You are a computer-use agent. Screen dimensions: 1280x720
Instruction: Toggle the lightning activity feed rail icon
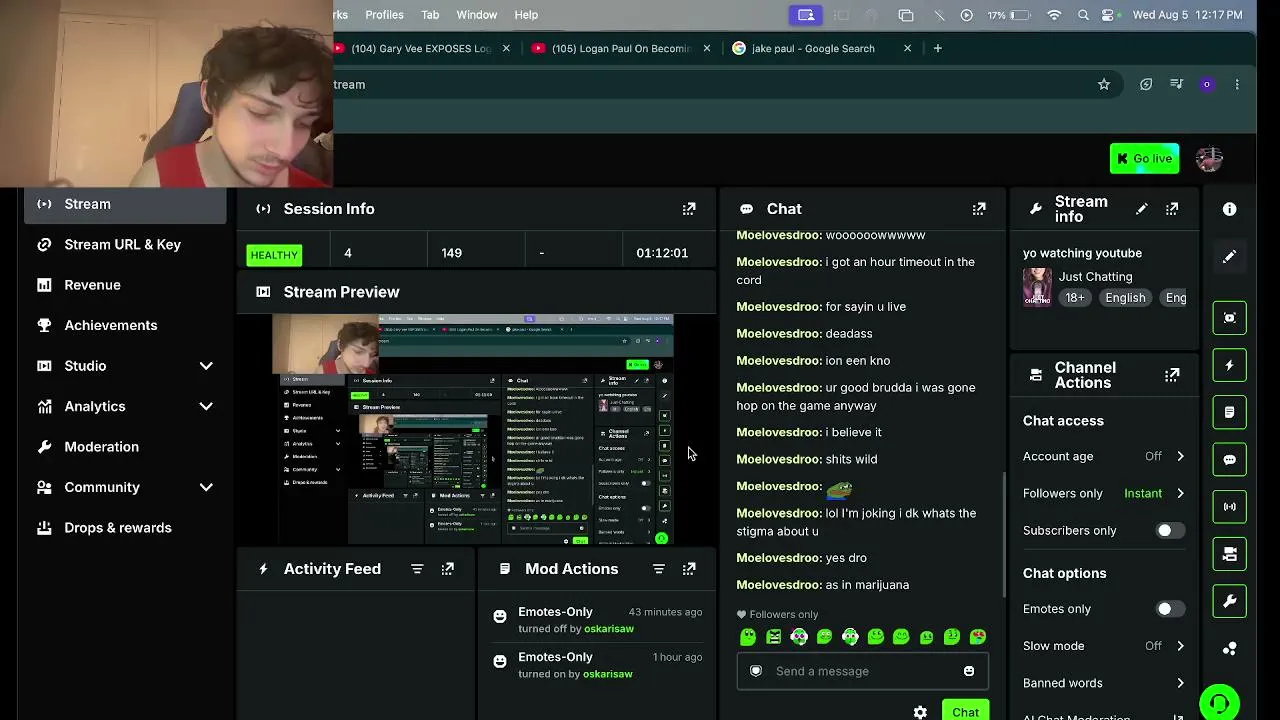pos(1229,365)
